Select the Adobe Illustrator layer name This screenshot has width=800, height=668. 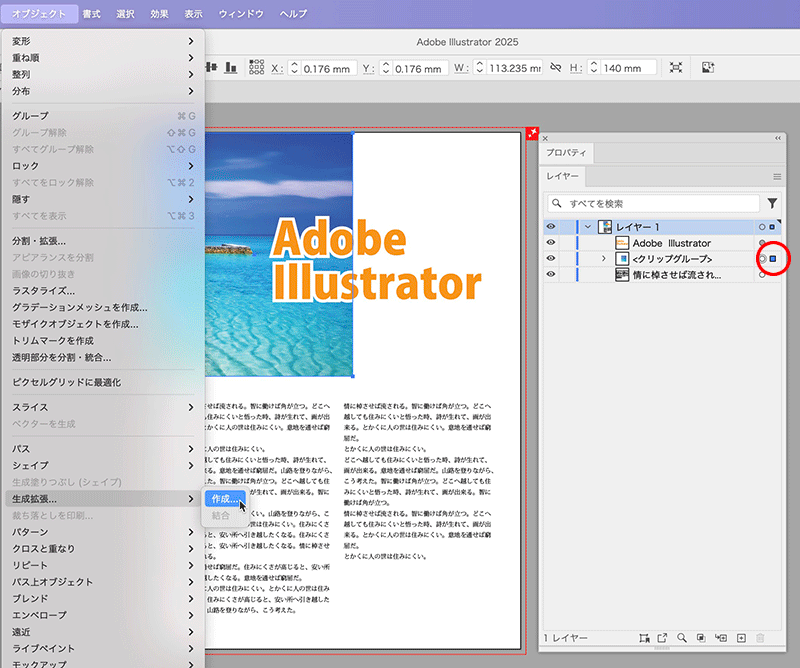pyautogui.click(x=671, y=243)
